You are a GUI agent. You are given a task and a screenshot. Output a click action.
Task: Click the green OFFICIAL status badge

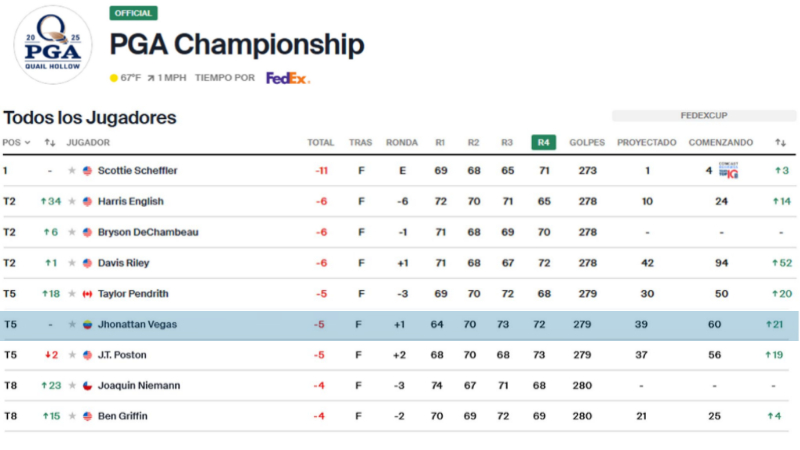[133, 14]
